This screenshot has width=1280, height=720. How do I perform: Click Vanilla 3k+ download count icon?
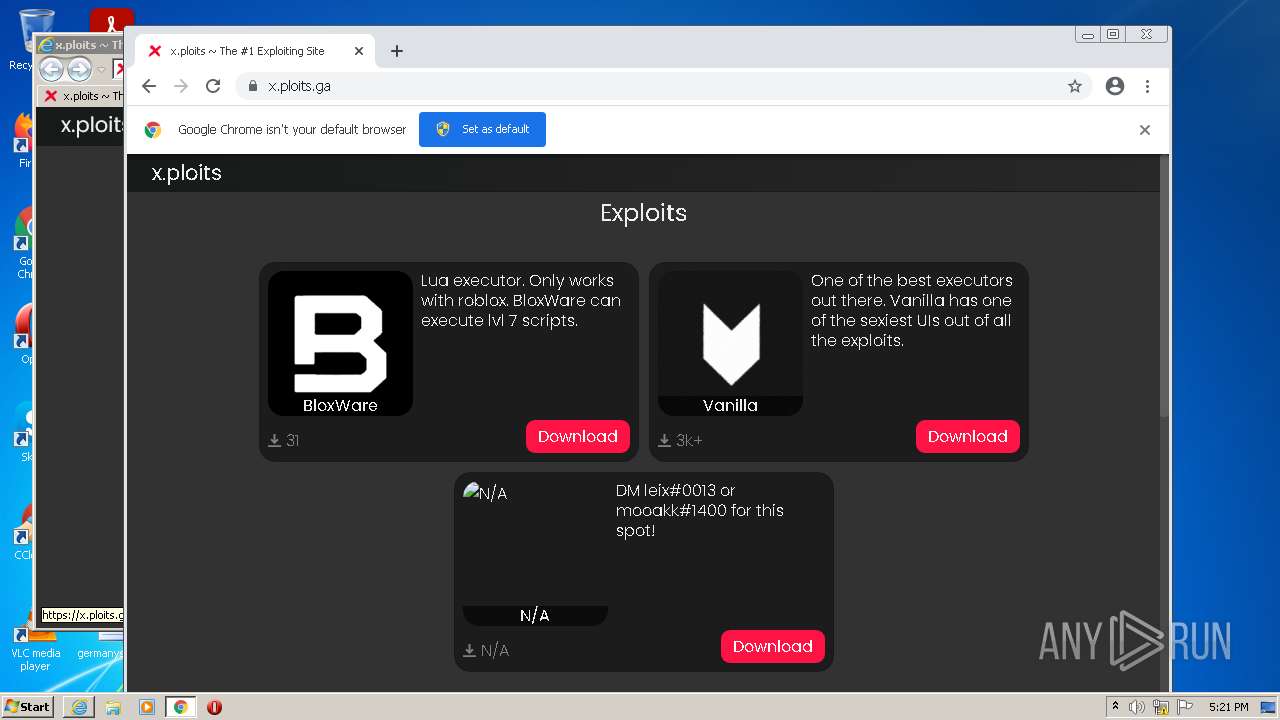(x=664, y=440)
